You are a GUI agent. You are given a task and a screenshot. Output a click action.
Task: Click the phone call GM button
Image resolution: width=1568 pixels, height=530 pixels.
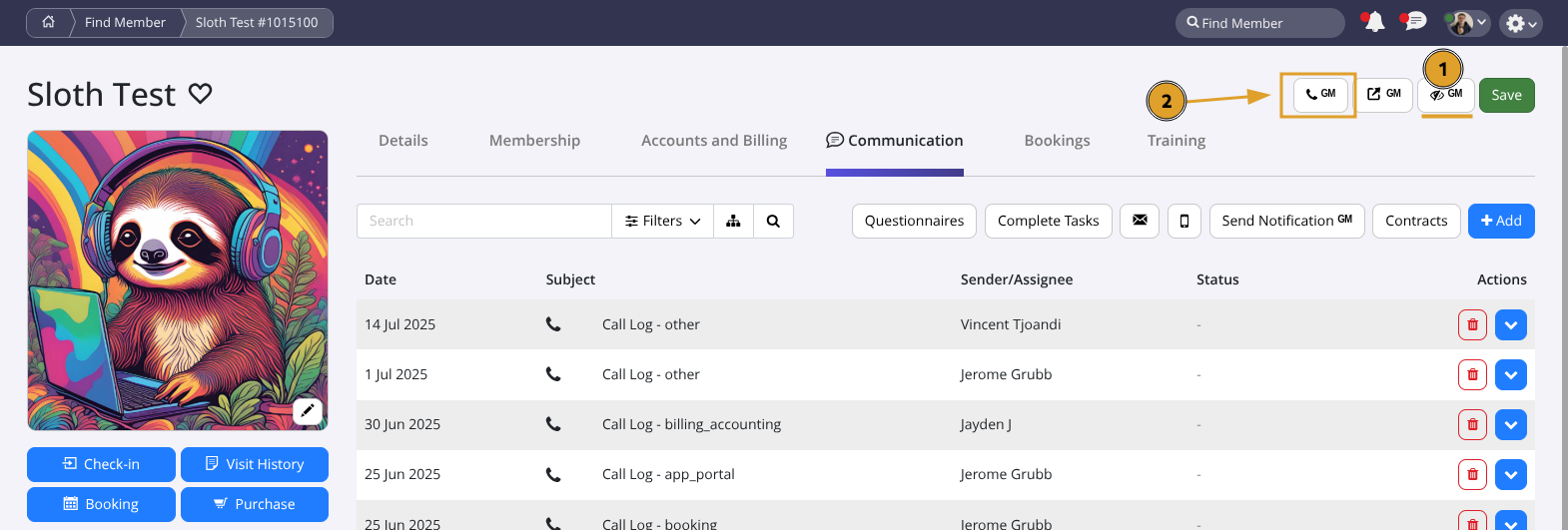1320,95
